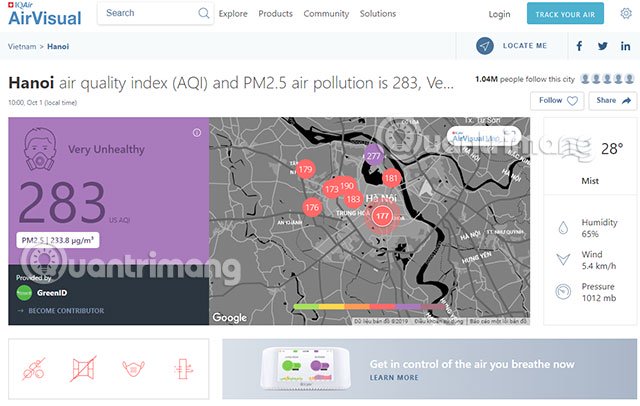This screenshot has width=640, height=406.
Task: Open the Community menu
Action: 326,13
